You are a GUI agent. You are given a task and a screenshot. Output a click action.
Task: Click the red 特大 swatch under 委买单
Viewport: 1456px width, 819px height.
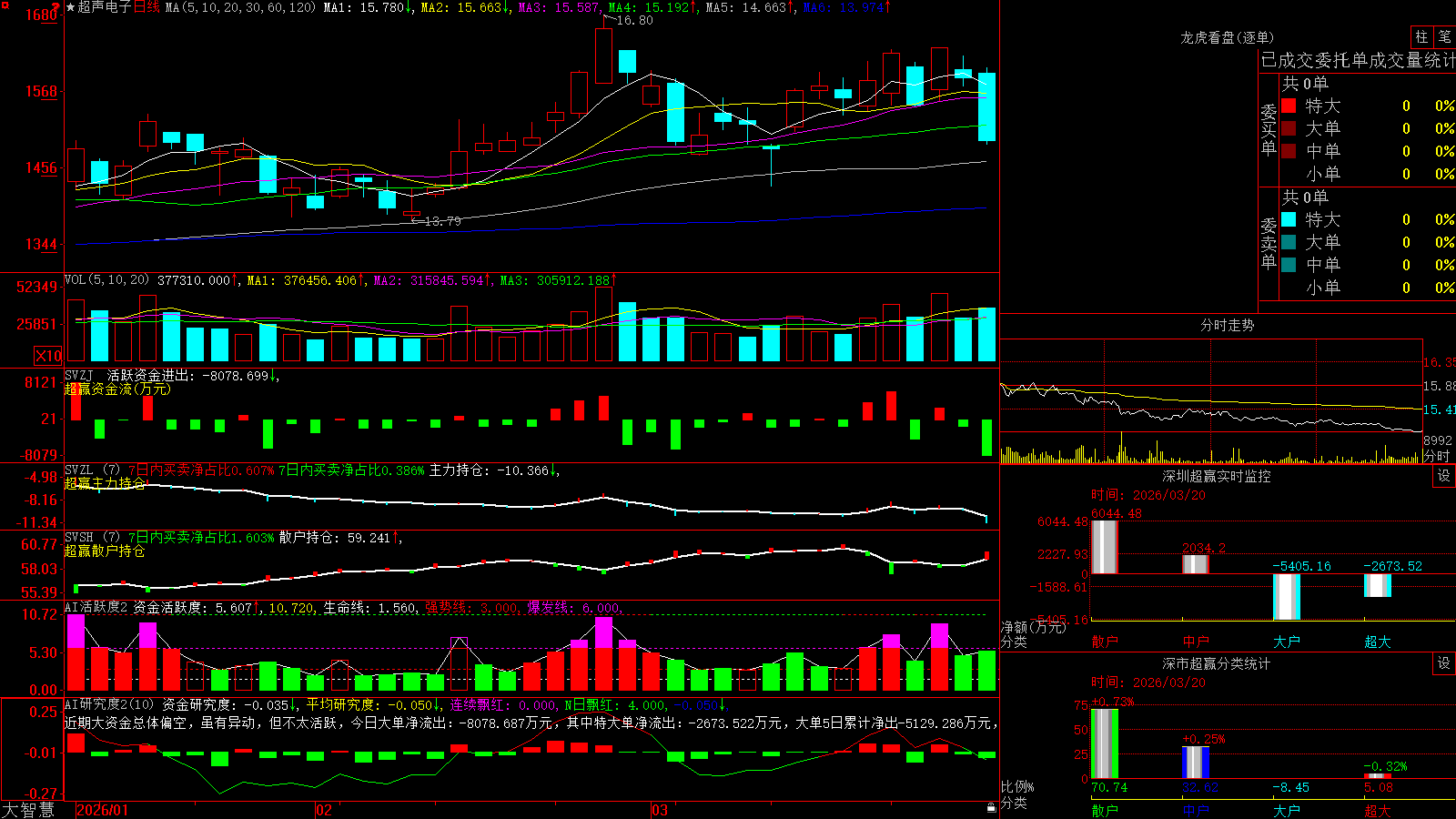click(1289, 106)
